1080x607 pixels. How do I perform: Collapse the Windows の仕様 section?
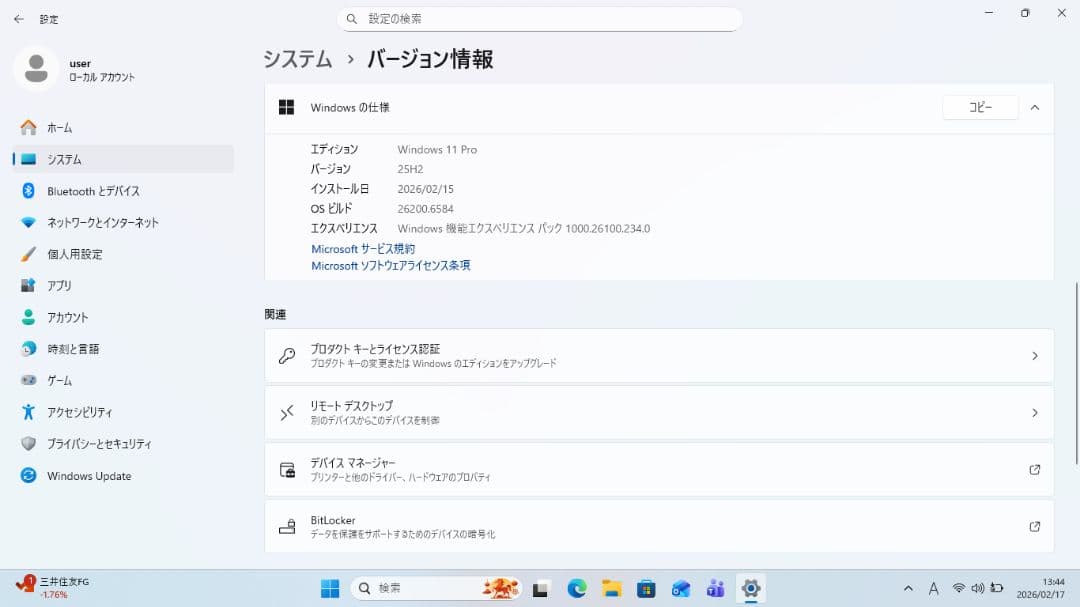click(x=1035, y=107)
